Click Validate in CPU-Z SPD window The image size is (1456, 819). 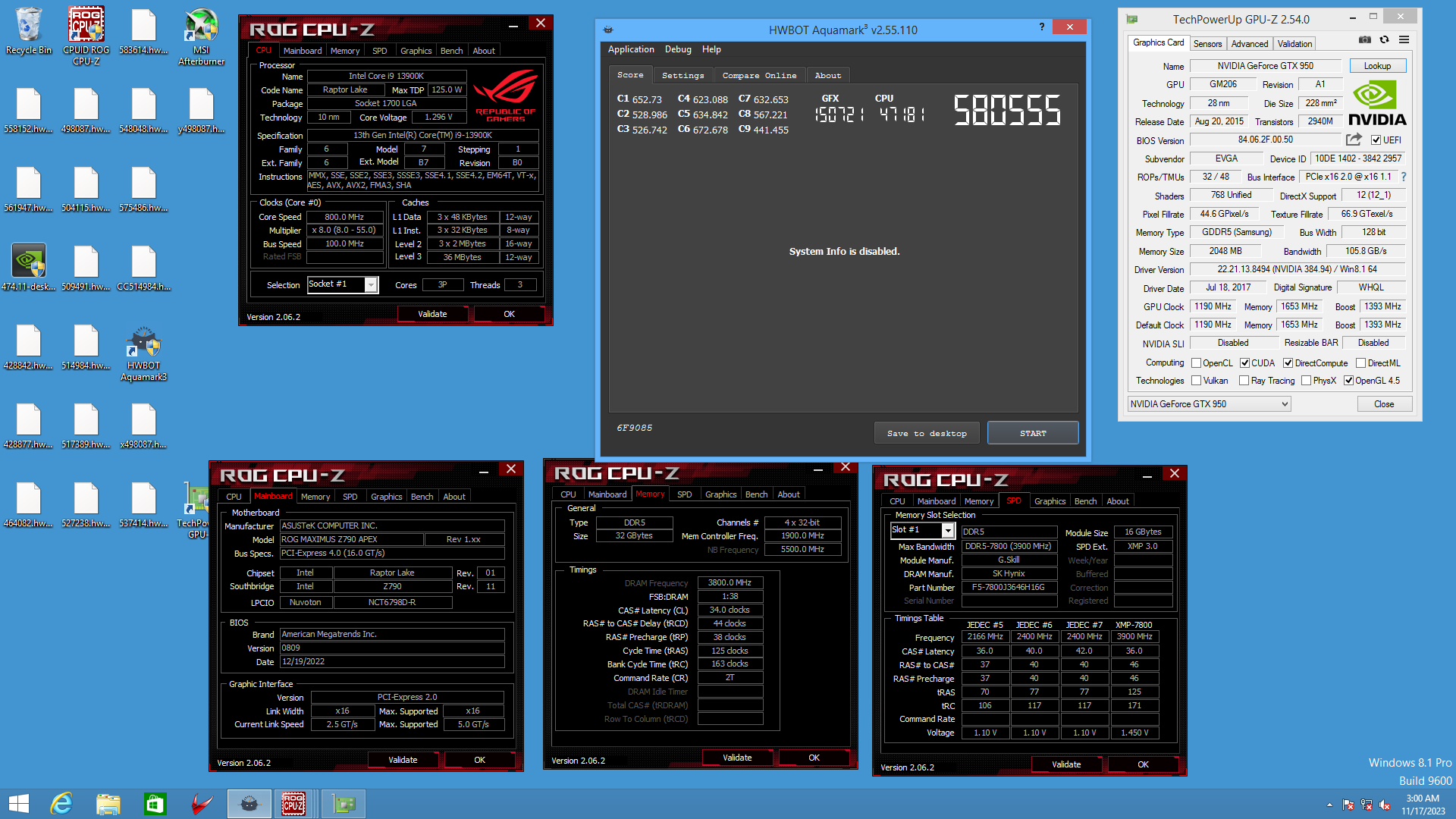coord(1066,764)
